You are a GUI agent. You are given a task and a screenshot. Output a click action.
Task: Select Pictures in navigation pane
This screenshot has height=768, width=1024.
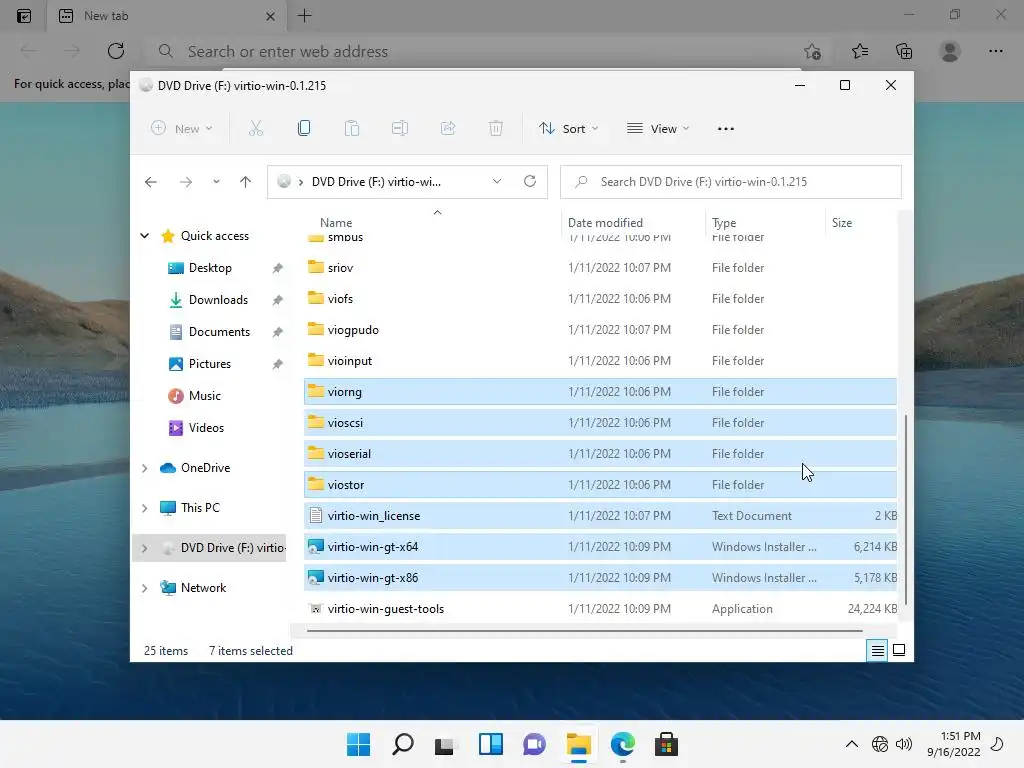pyautogui.click(x=209, y=364)
